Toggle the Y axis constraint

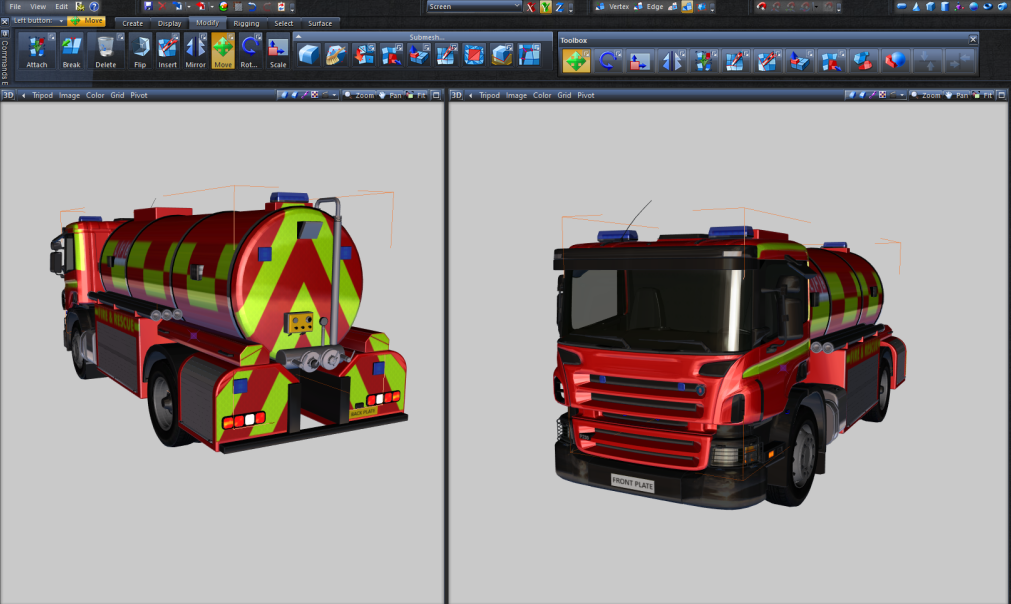tap(545, 7)
